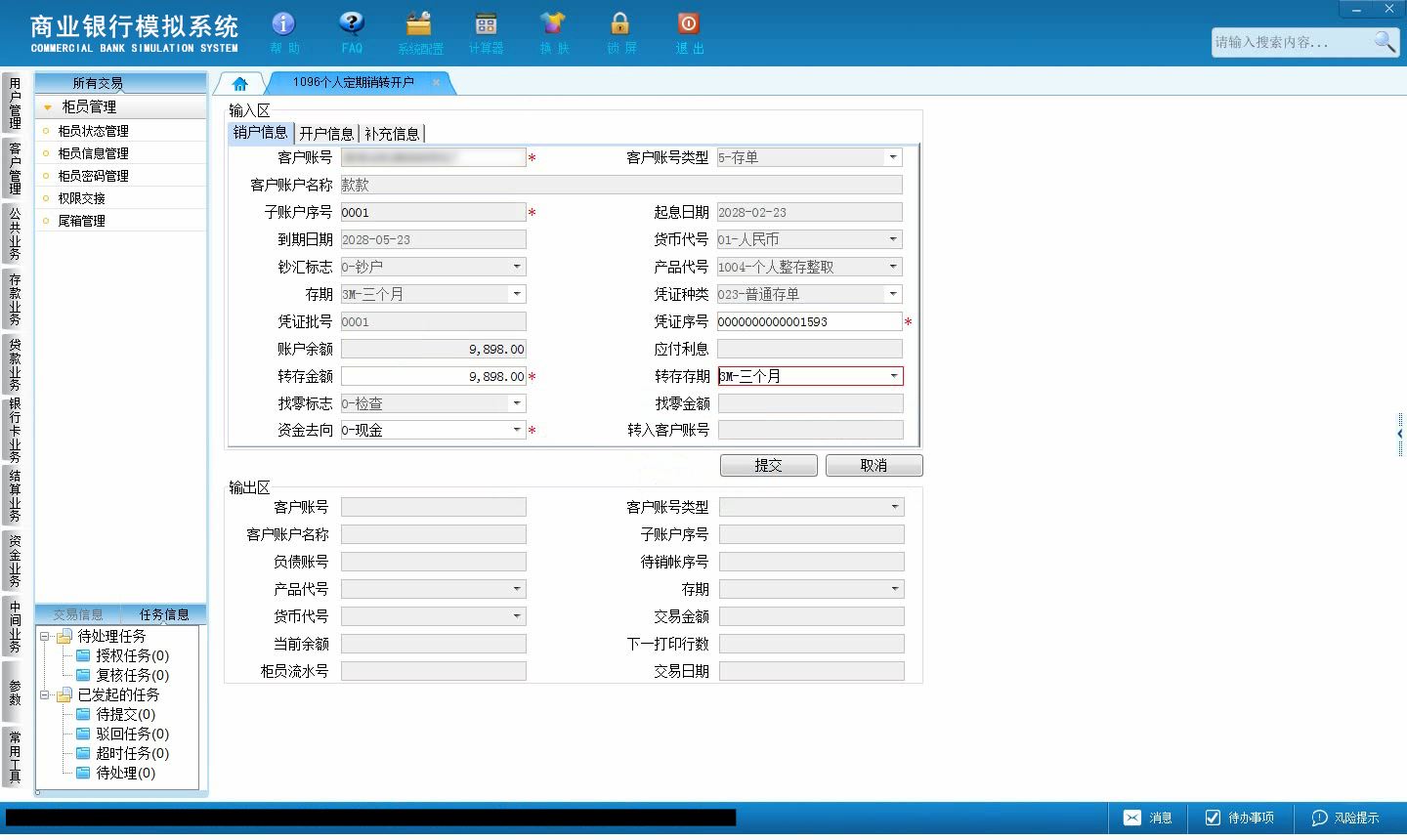Viewport: 1407px width, 840px height.
Task: Open the 凭证种类 dropdown
Action: 893,294
